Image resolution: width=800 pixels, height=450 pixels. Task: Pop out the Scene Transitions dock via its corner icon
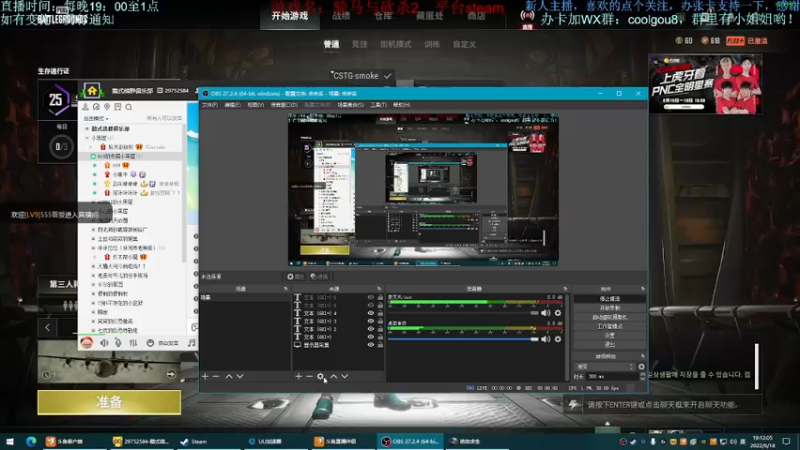642,356
